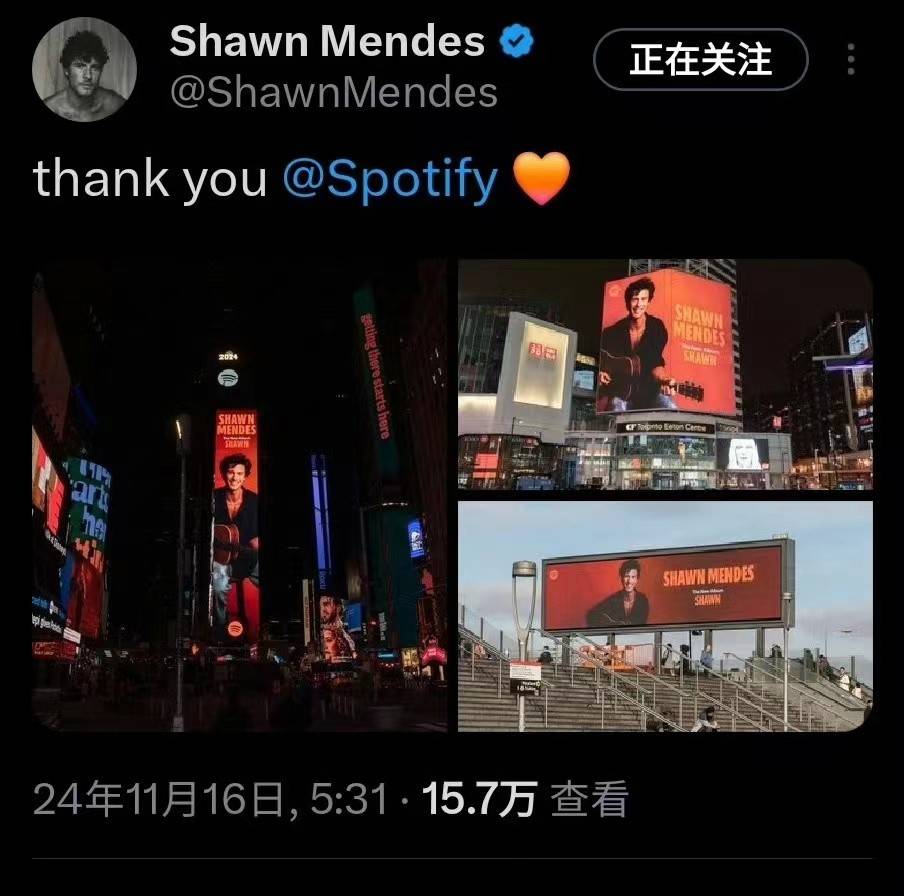904x896 pixels.
Task: Open the three-dot more options menu
Action: pos(851,59)
